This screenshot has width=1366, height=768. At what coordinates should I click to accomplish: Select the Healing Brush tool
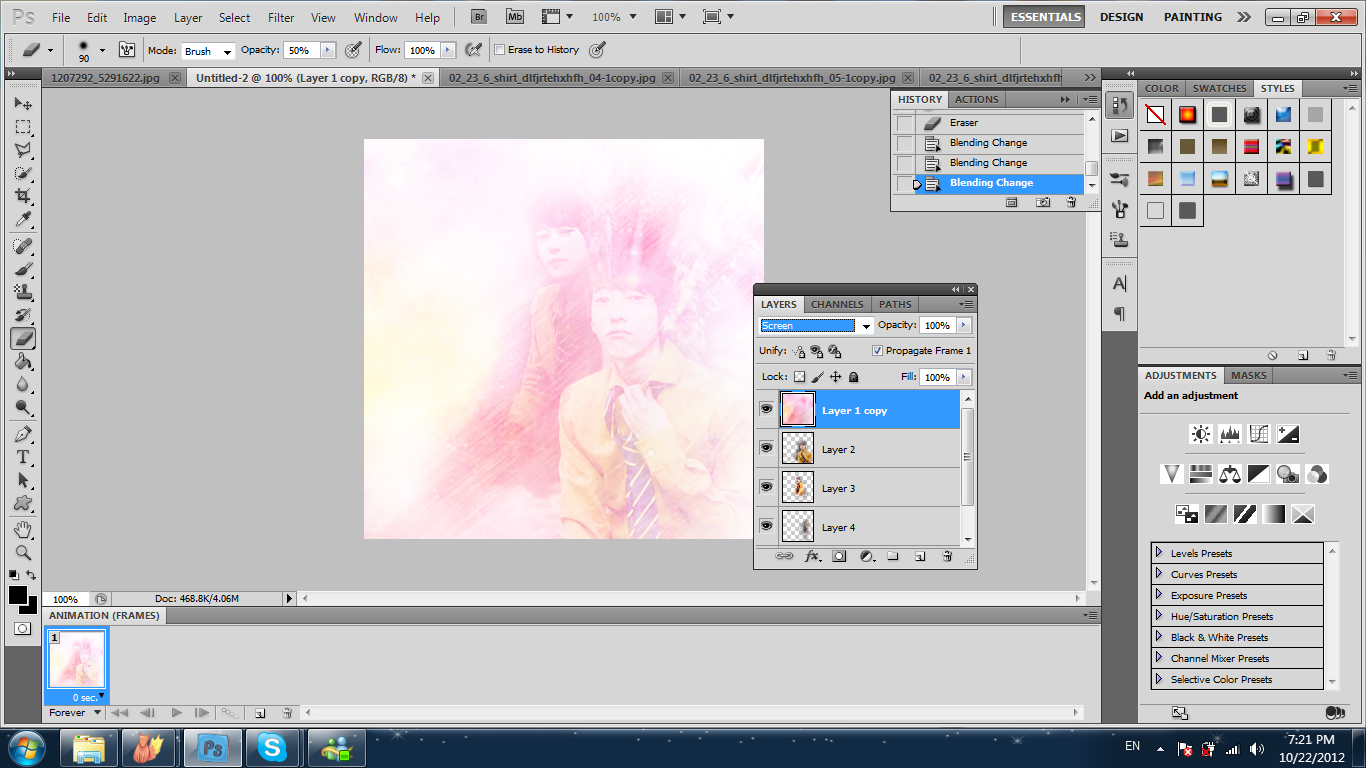click(23, 246)
